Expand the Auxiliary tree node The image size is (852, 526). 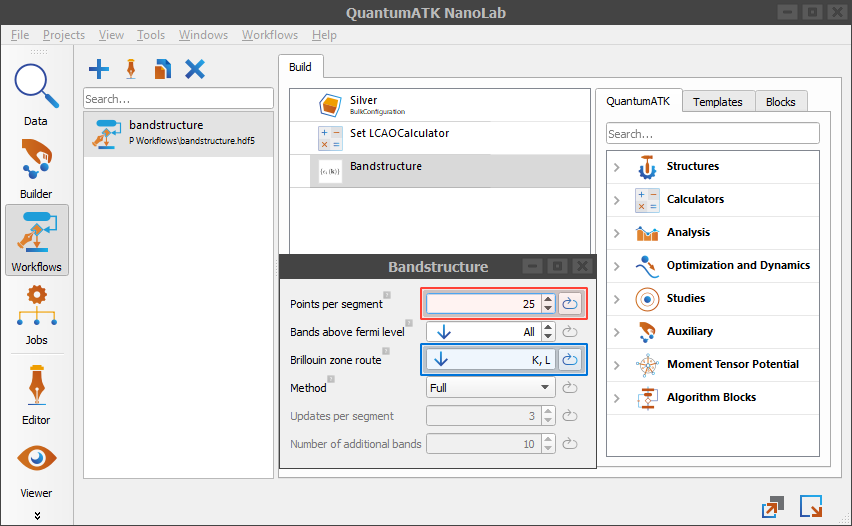tap(617, 332)
